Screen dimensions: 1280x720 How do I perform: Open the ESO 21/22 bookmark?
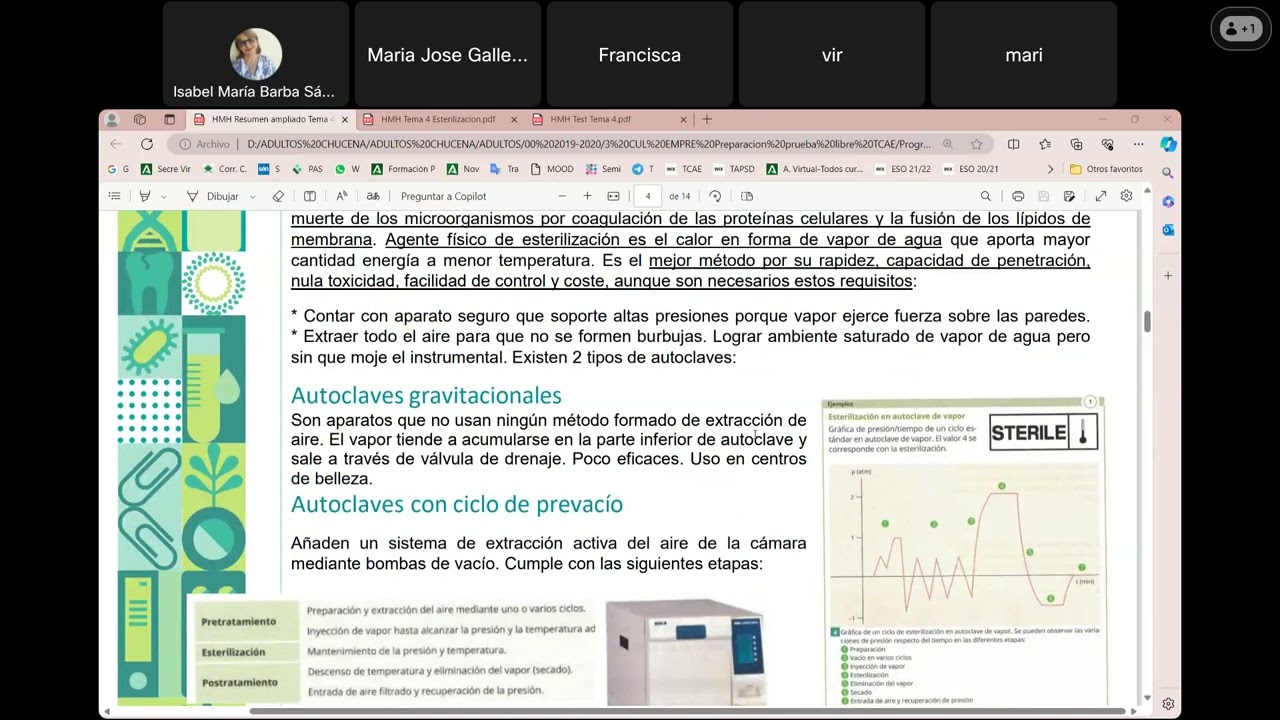click(x=903, y=169)
